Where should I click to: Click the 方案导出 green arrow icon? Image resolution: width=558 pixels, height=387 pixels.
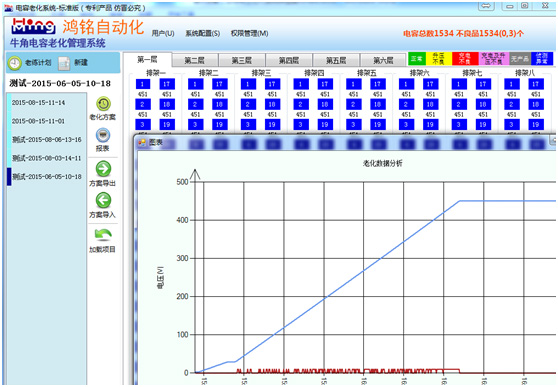tap(103, 169)
